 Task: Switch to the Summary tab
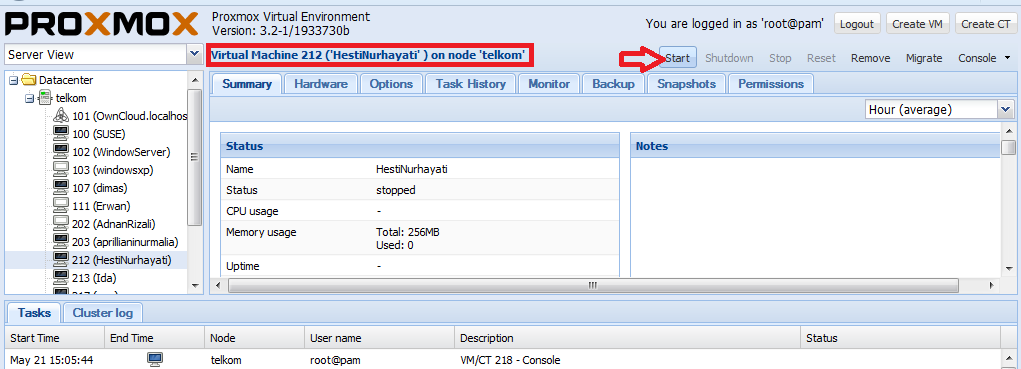247,84
